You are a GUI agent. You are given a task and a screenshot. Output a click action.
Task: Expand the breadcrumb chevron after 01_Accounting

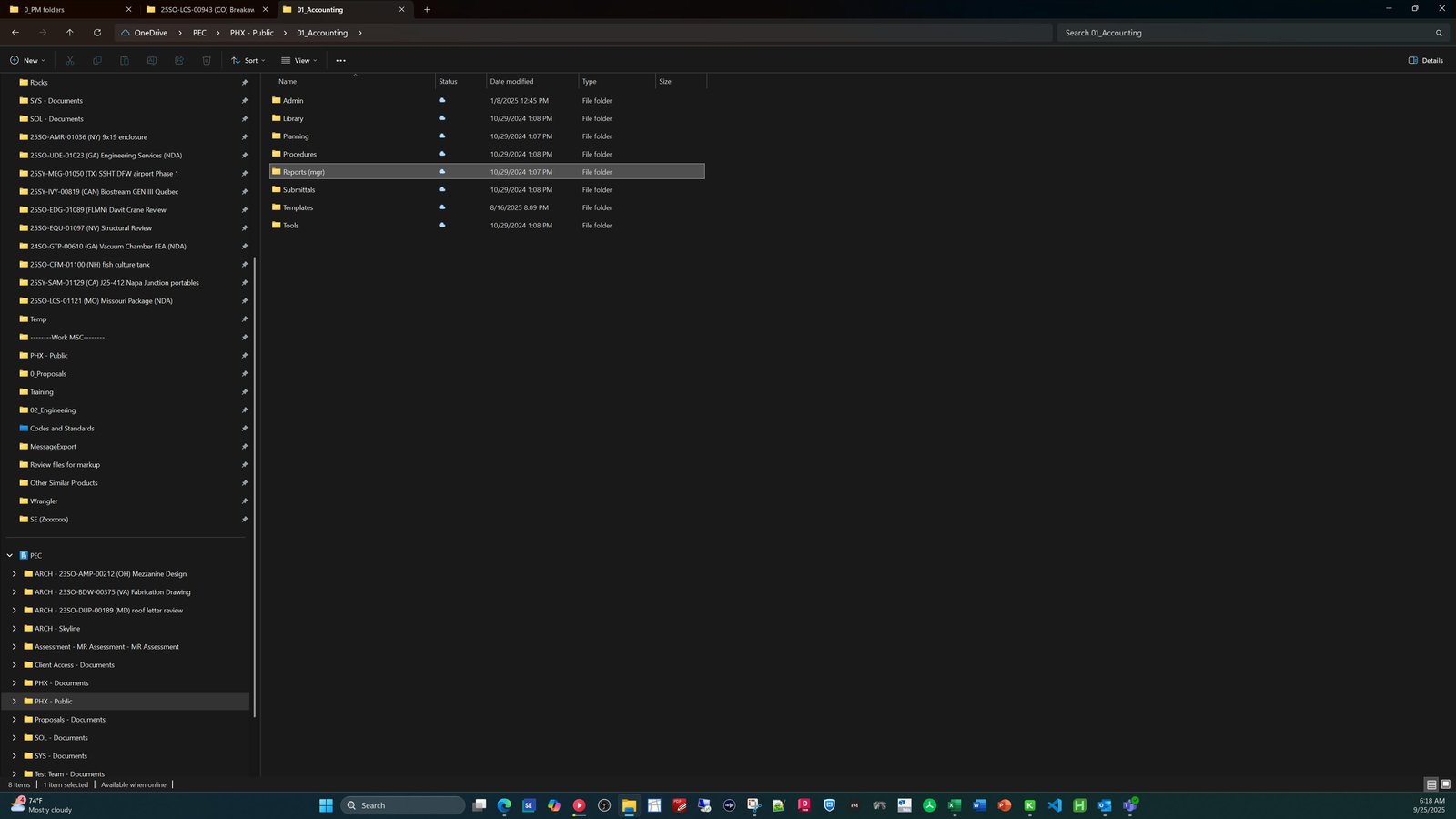[360, 33]
